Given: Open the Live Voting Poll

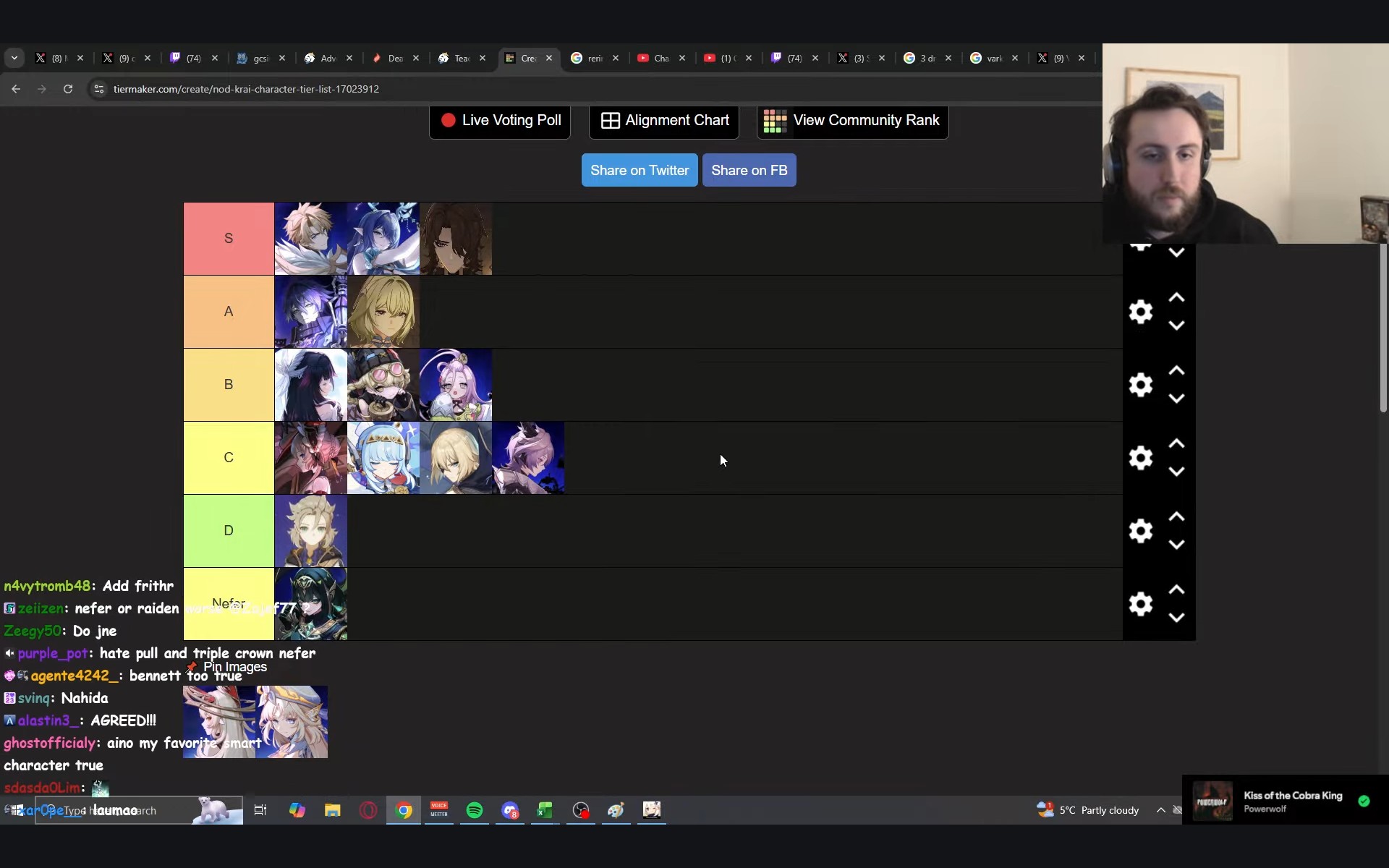Looking at the screenshot, I should [x=500, y=121].
